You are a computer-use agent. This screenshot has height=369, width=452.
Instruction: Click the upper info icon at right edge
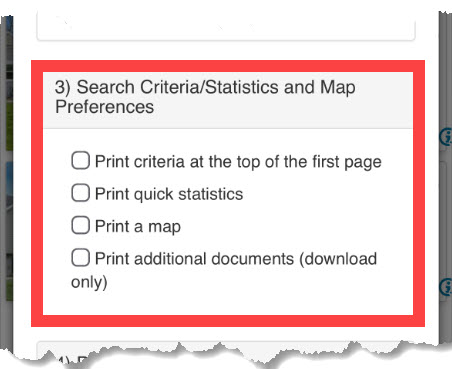point(446,137)
